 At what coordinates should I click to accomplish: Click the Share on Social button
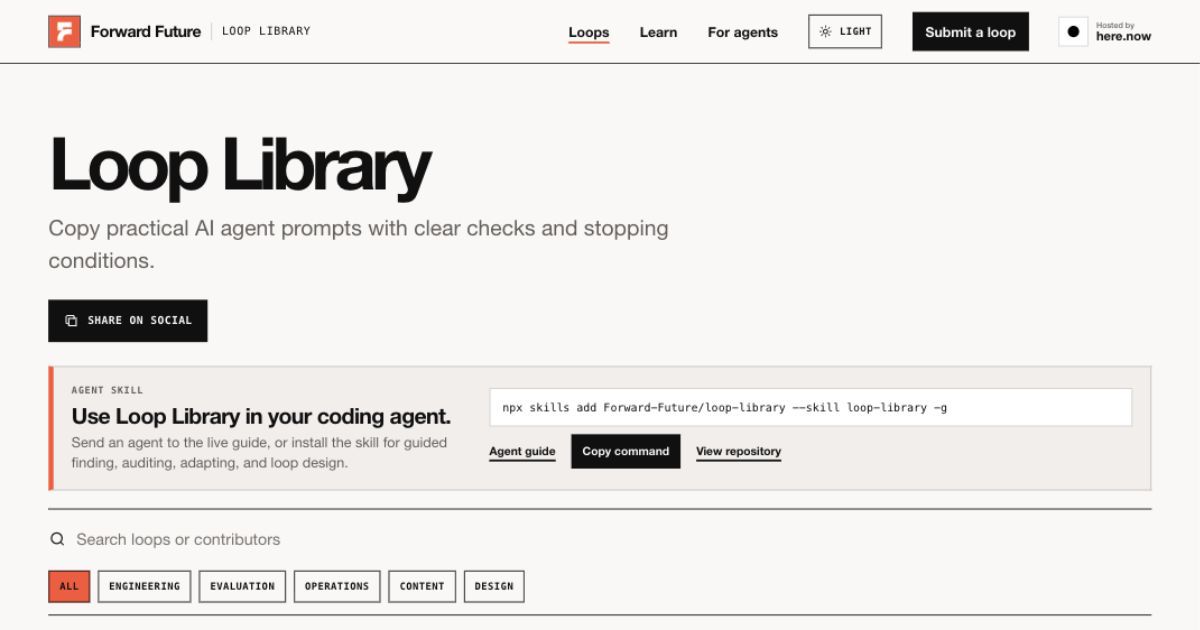tap(128, 320)
